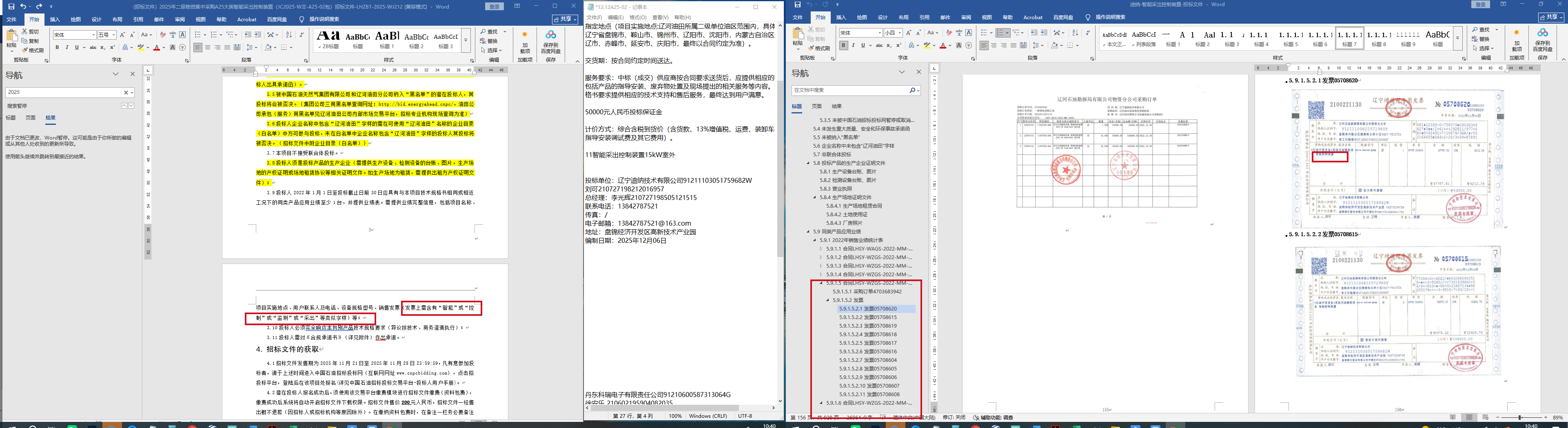Justify text in 招标文件 Word
Viewport: 1568px width, 428px height.
(227, 47)
